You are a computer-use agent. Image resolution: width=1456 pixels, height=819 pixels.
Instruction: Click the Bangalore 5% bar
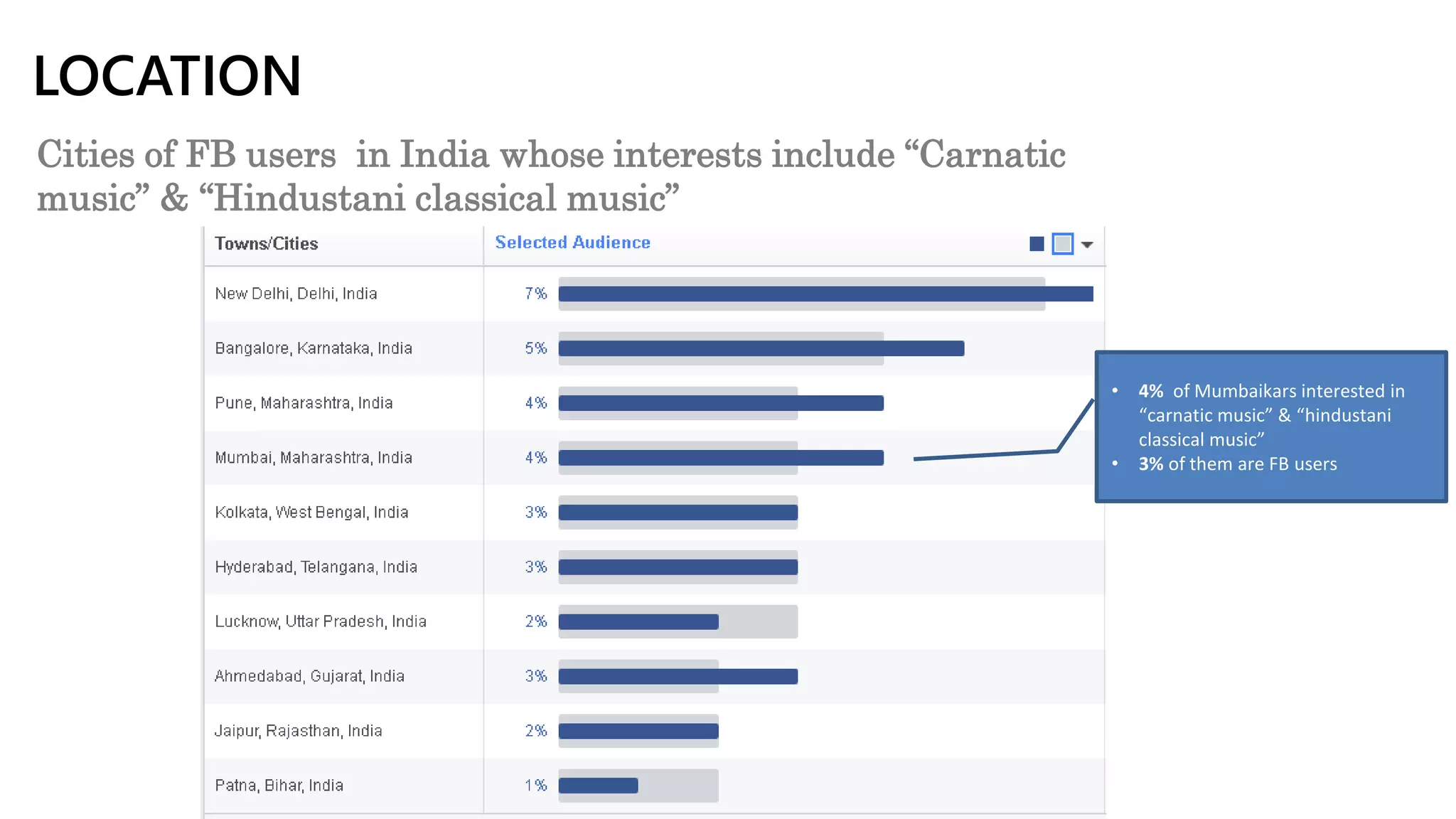761,348
